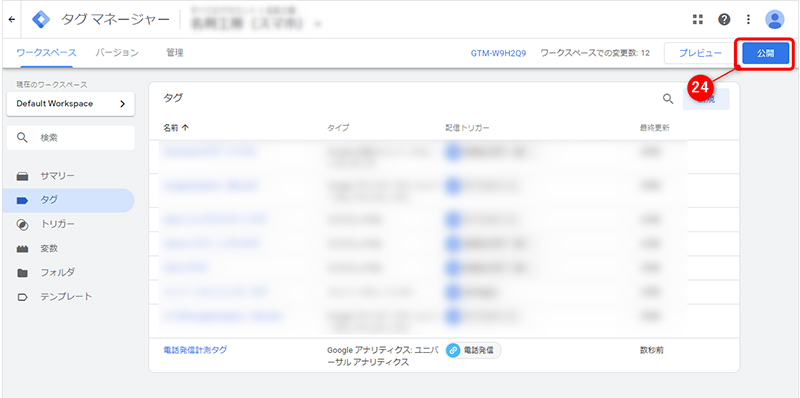
Task: Click the search magnifier in the タグ panel
Action: click(668, 99)
